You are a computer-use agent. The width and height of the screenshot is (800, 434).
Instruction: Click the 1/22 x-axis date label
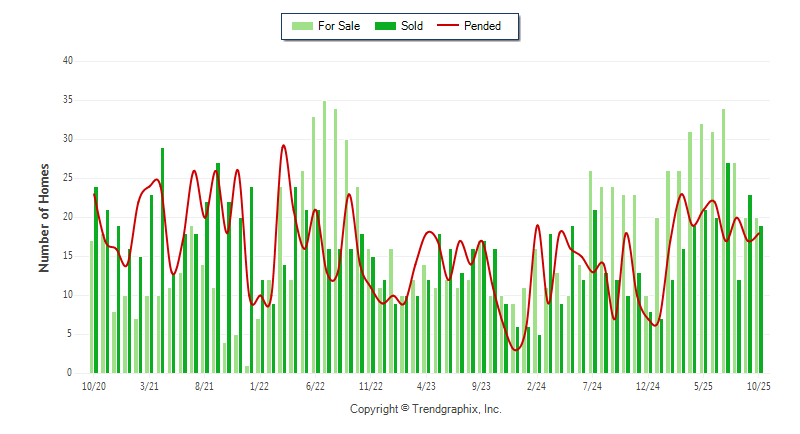click(259, 386)
